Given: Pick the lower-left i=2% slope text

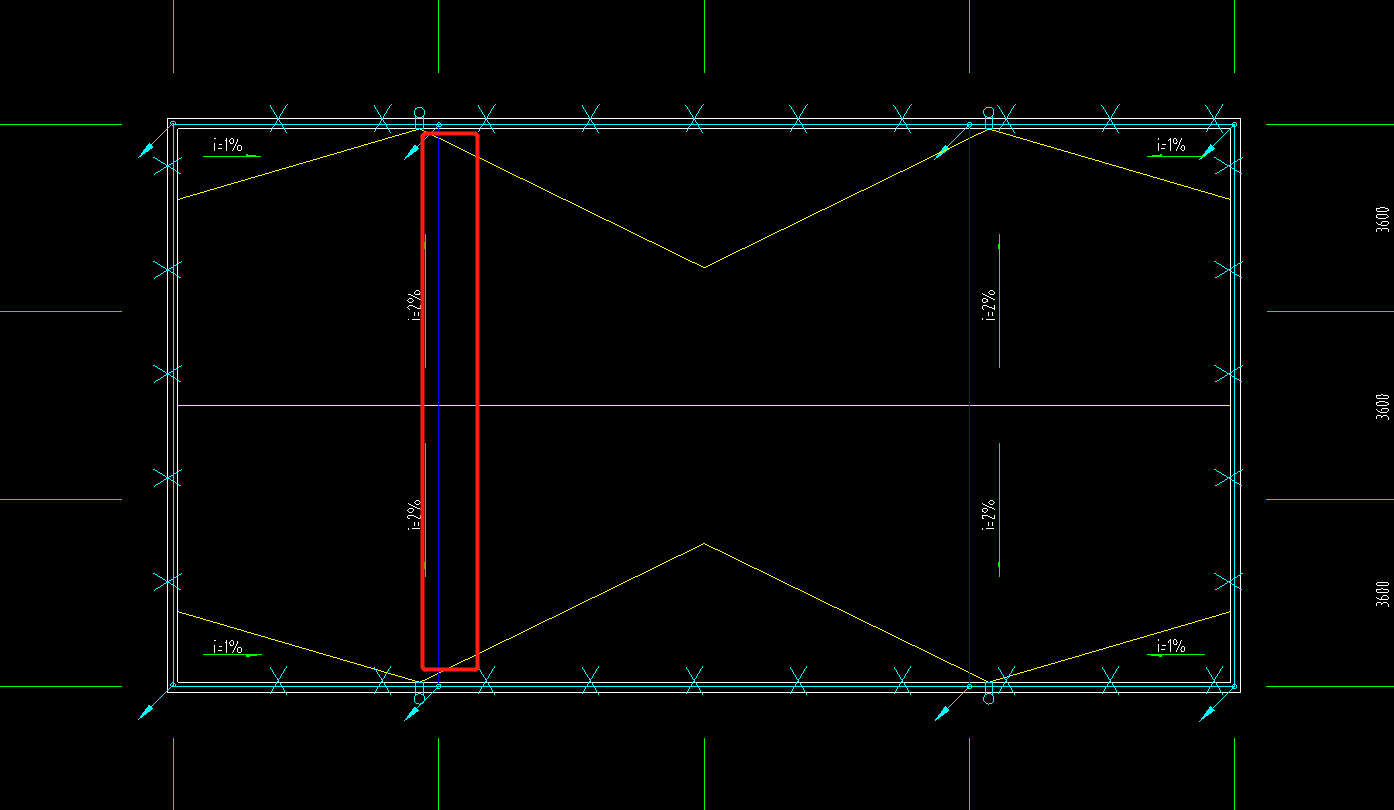Looking at the screenshot, I should coord(415,515).
